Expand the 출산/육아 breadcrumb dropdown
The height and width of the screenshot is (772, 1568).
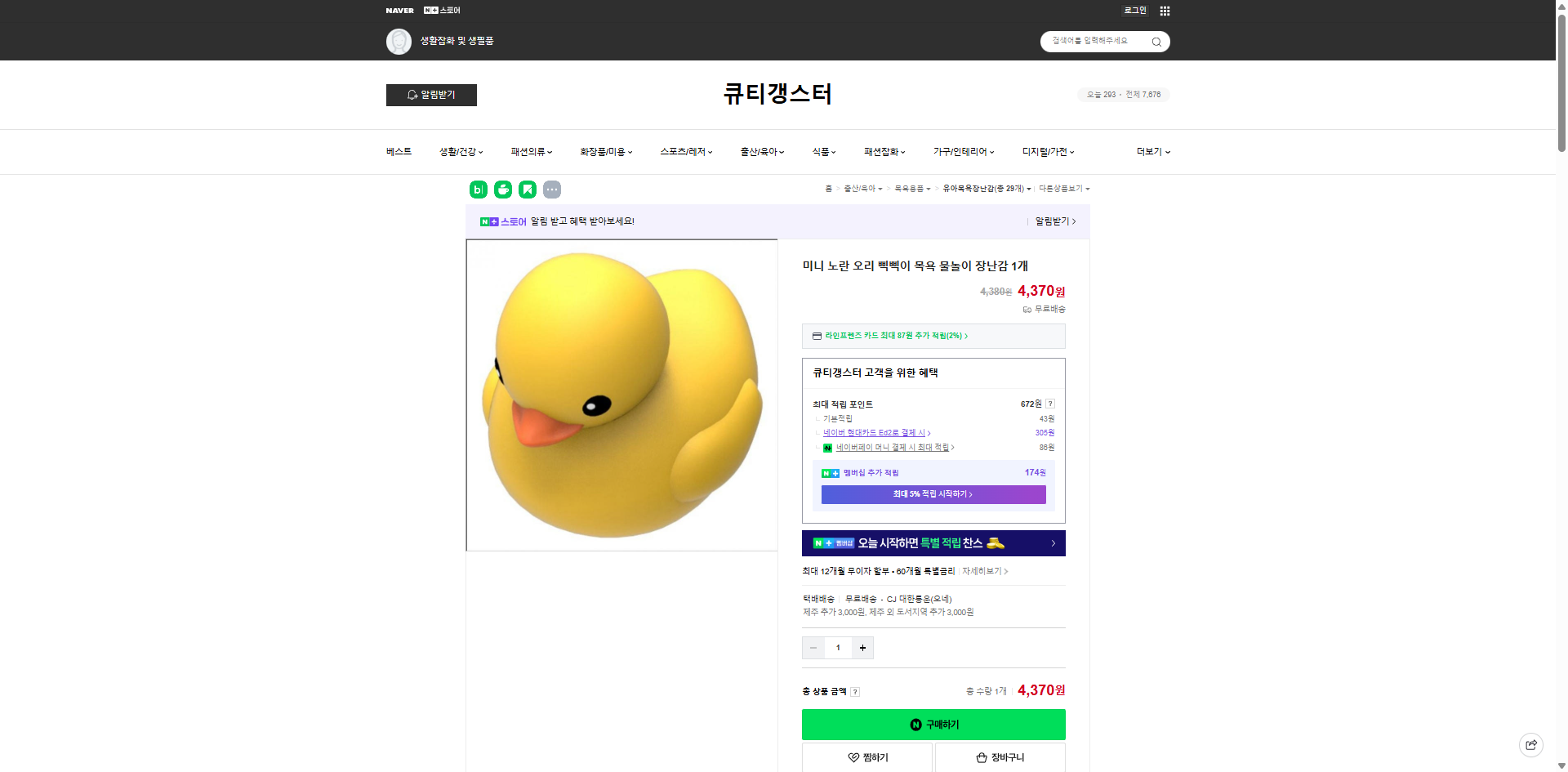point(863,188)
